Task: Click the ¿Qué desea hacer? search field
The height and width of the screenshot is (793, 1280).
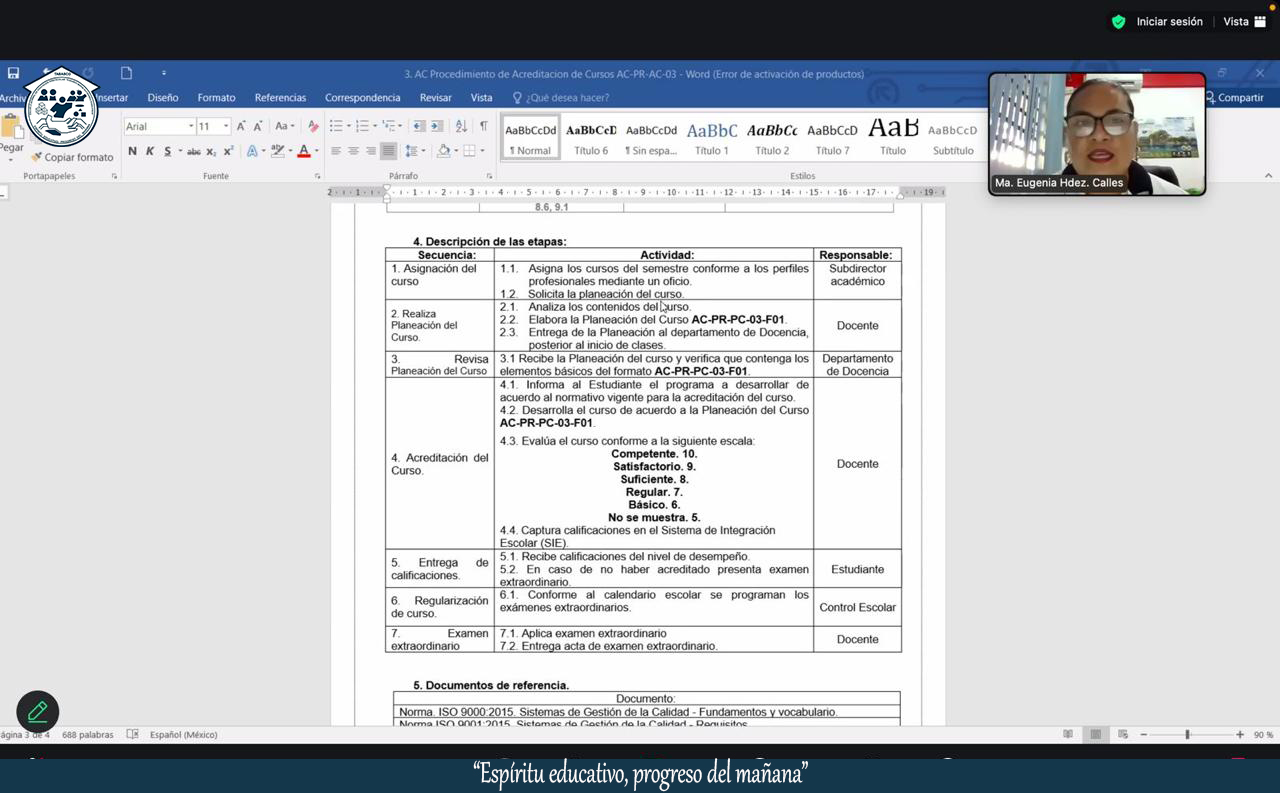Action: pyautogui.click(x=561, y=98)
